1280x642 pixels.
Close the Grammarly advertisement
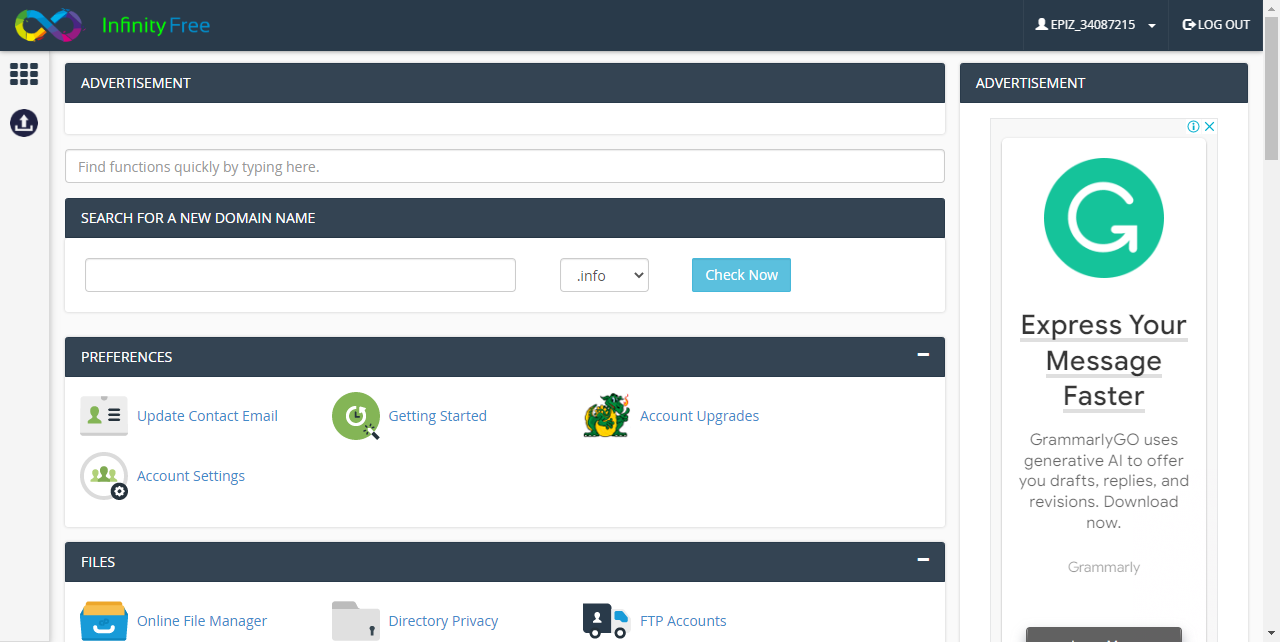pyautogui.click(x=1209, y=127)
